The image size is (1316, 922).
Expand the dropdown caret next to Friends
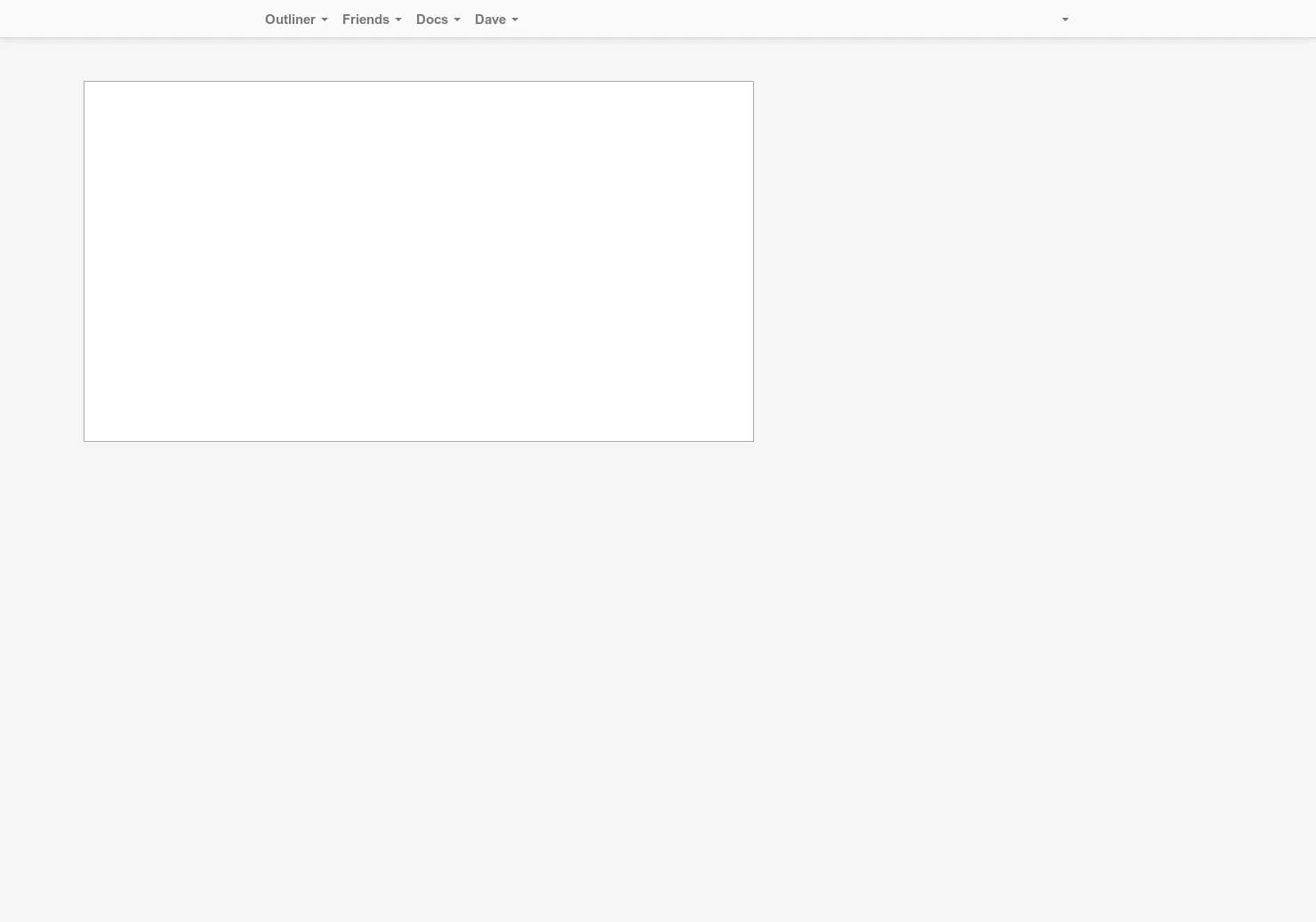point(397,20)
